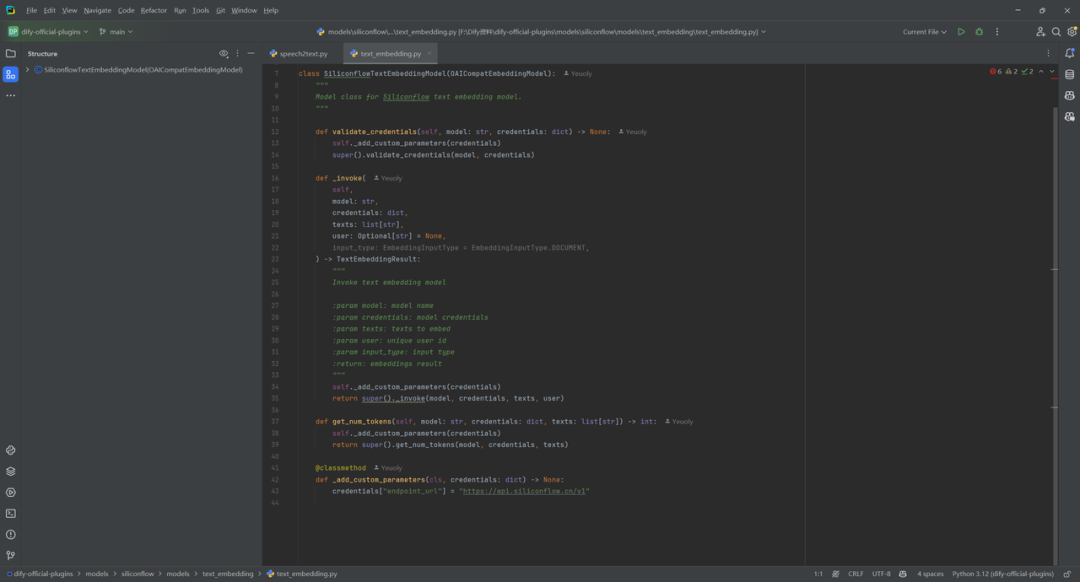Screen dimensions: 1080x582
Task: Open the GitHub Copilot tool window
Action: coord(1070,96)
